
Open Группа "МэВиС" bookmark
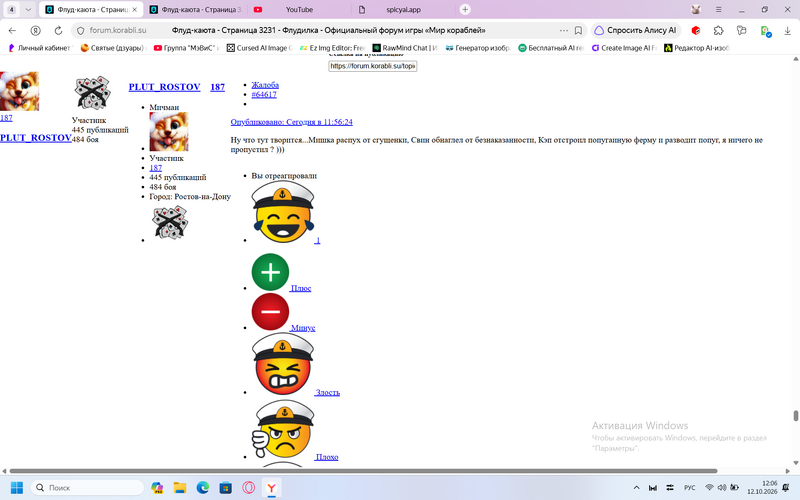(186, 48)
